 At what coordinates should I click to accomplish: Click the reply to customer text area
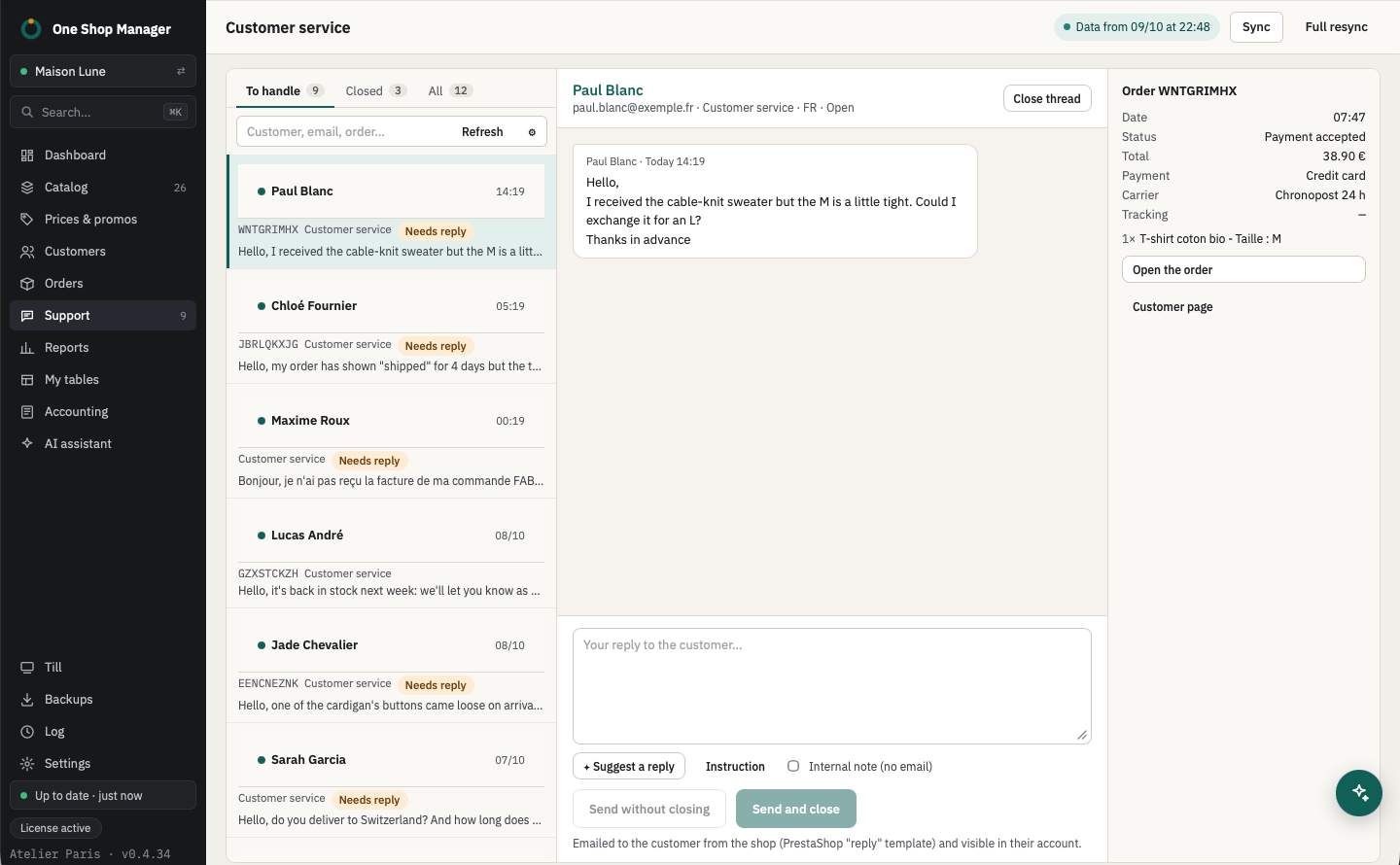coord(832,686)
